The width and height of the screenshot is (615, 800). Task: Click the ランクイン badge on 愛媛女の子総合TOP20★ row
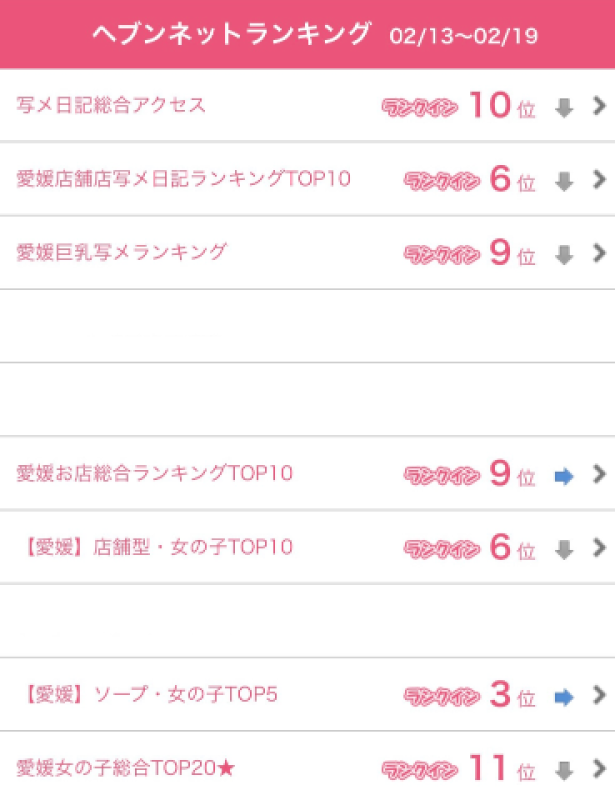pos(420,770)
